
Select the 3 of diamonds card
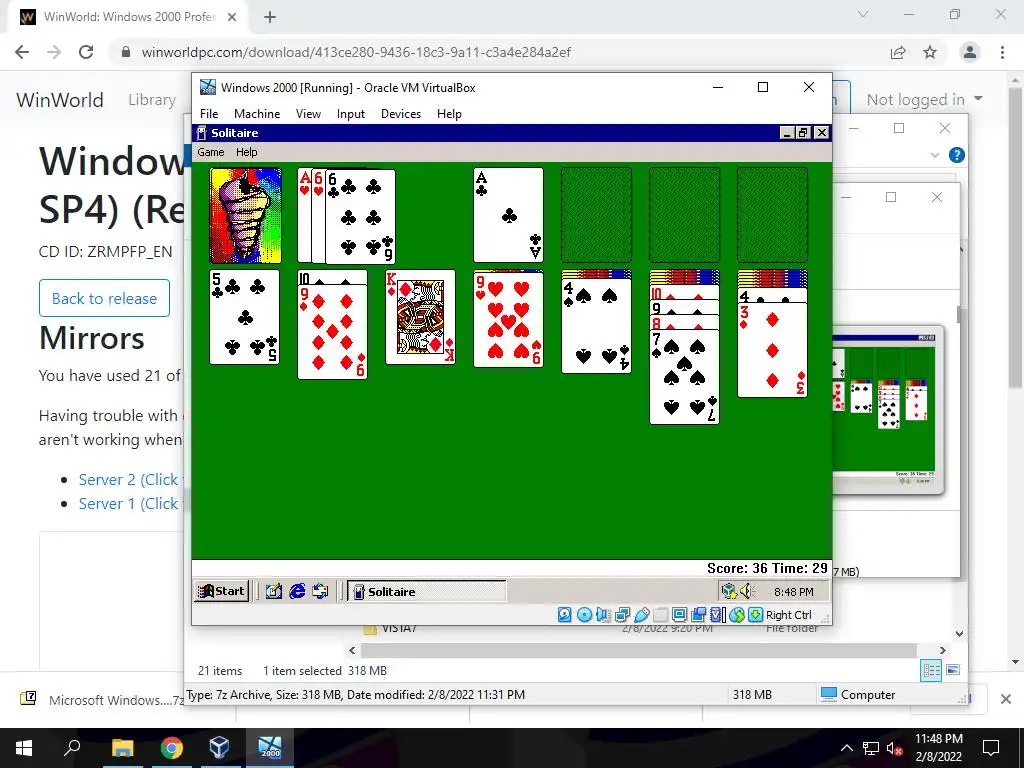pos(773,350)
